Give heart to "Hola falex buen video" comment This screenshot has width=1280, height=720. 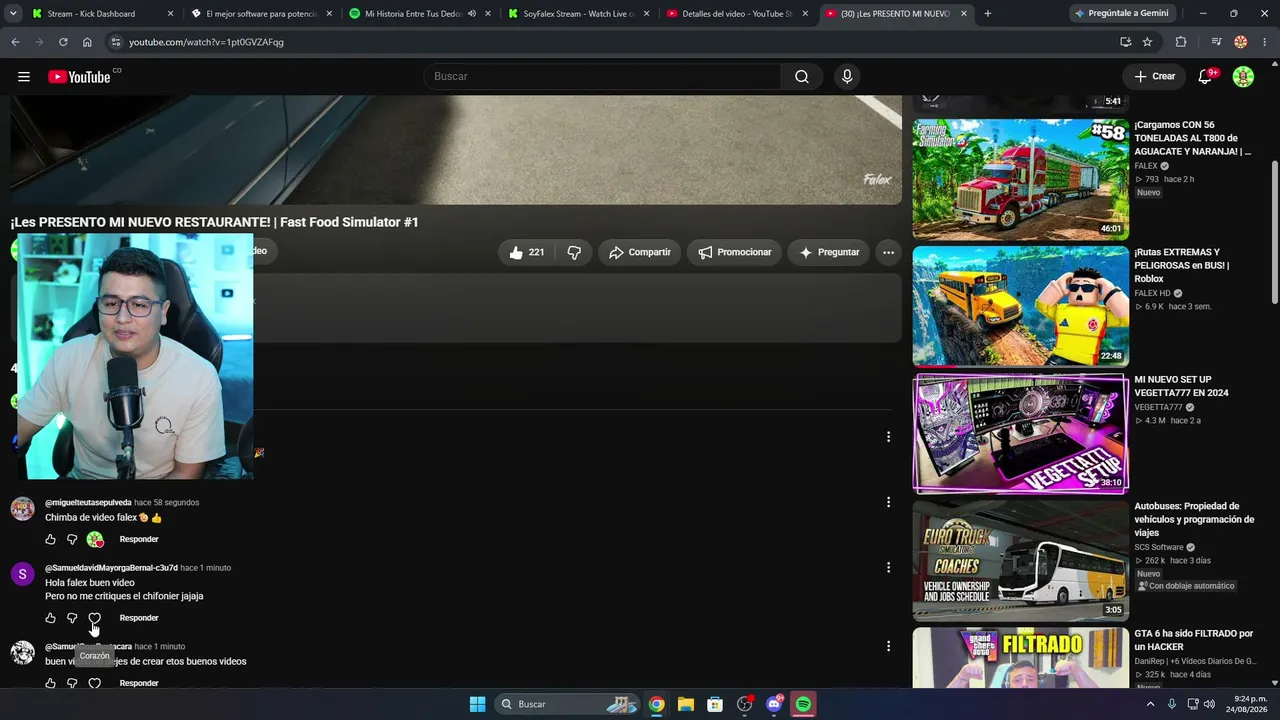tap(94, 618)
